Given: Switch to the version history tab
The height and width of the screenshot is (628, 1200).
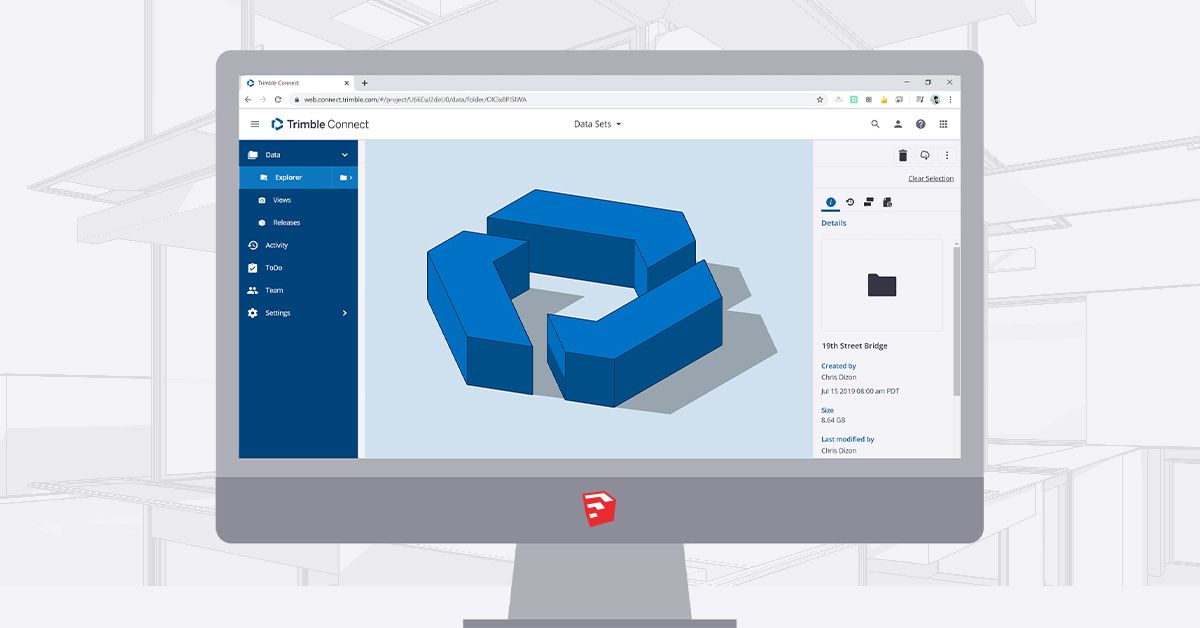Looking at the screenshot, I should point(850,202).
